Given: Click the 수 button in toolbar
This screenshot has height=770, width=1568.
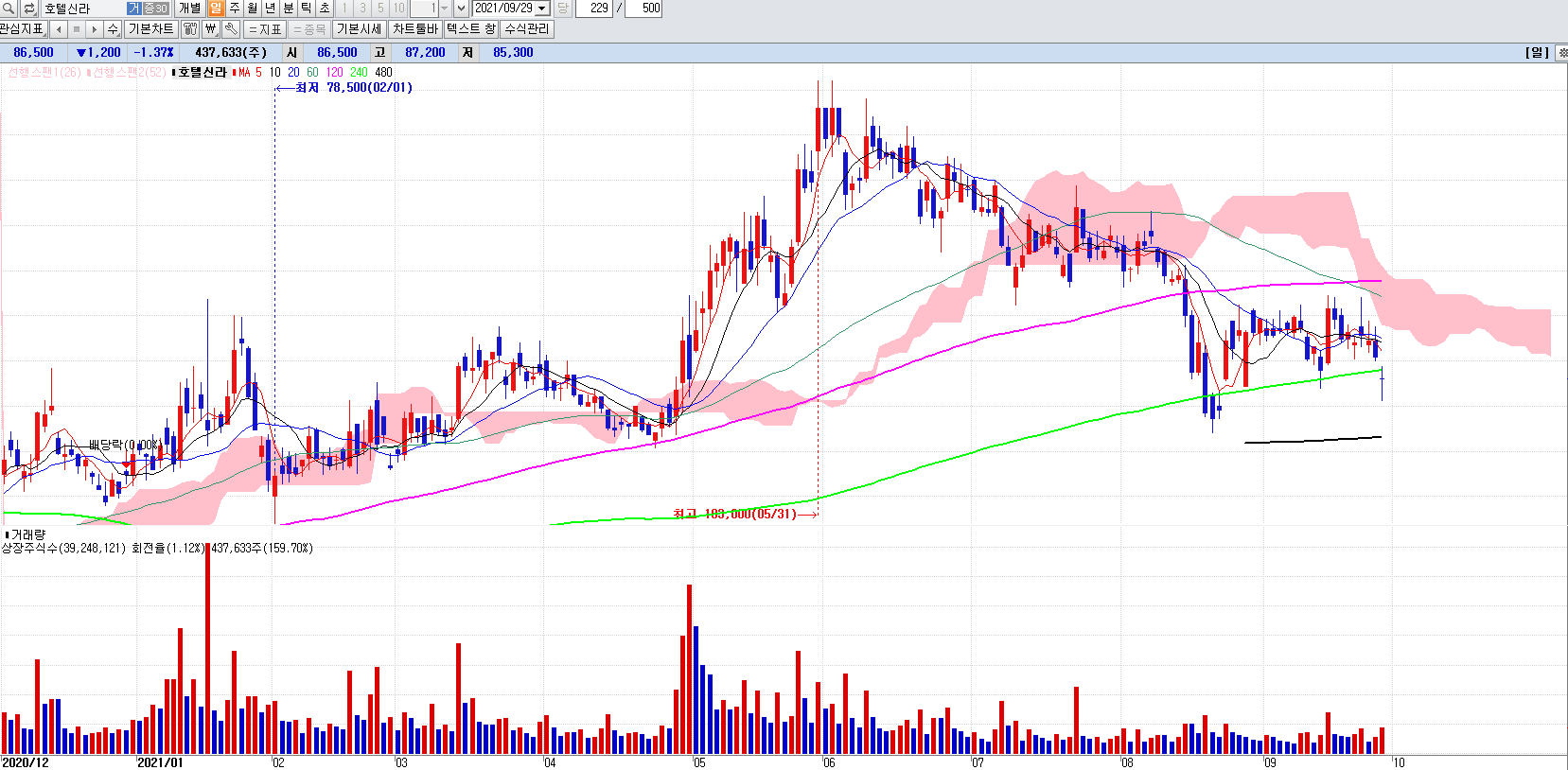Looking at the screenshot, I should click(113, 29).
